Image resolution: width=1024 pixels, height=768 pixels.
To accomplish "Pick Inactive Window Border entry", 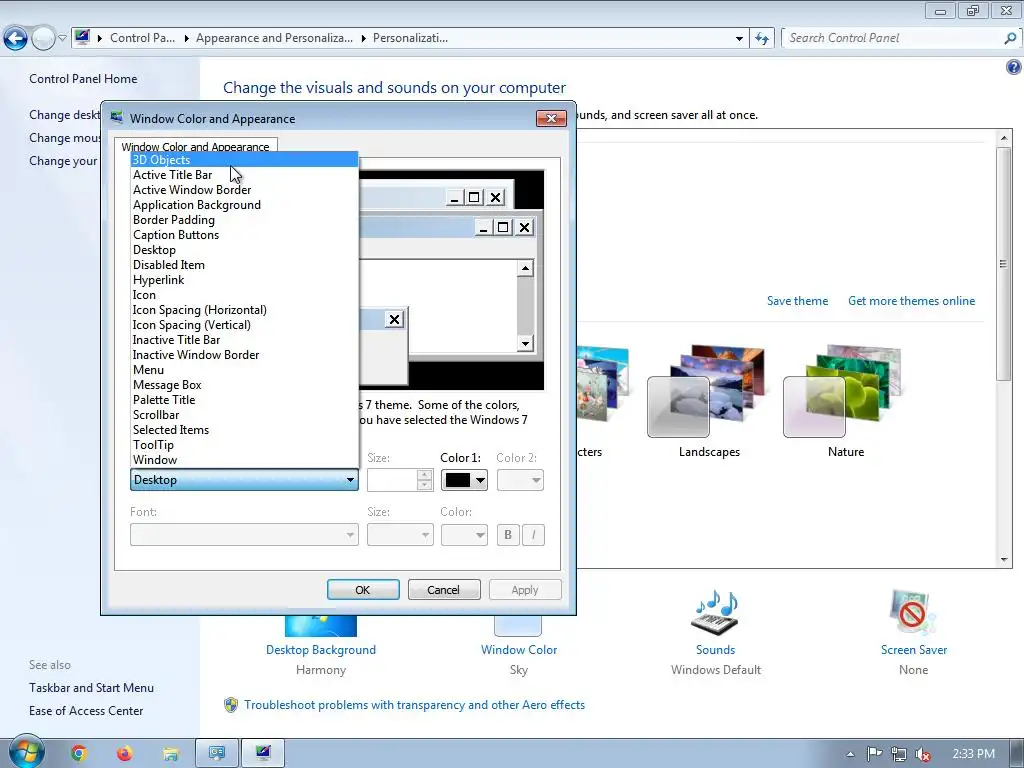I will click(244, 355).
